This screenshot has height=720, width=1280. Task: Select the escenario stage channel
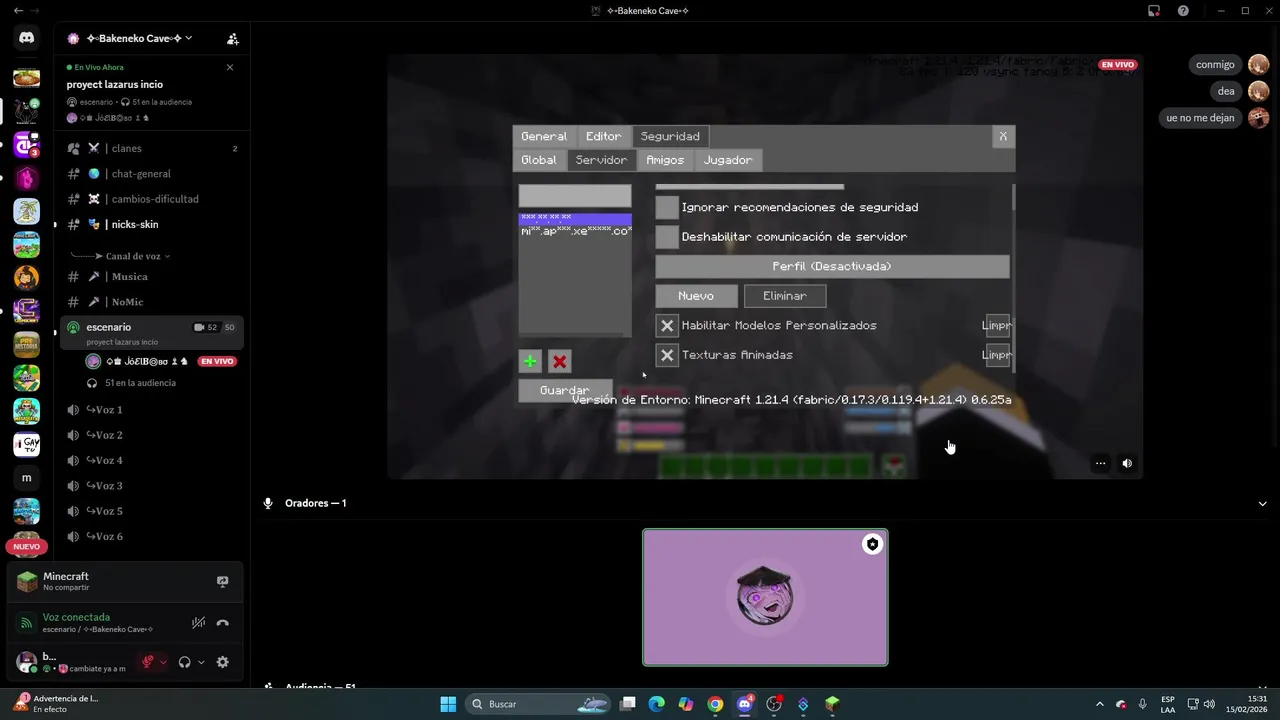pos(152,333)
